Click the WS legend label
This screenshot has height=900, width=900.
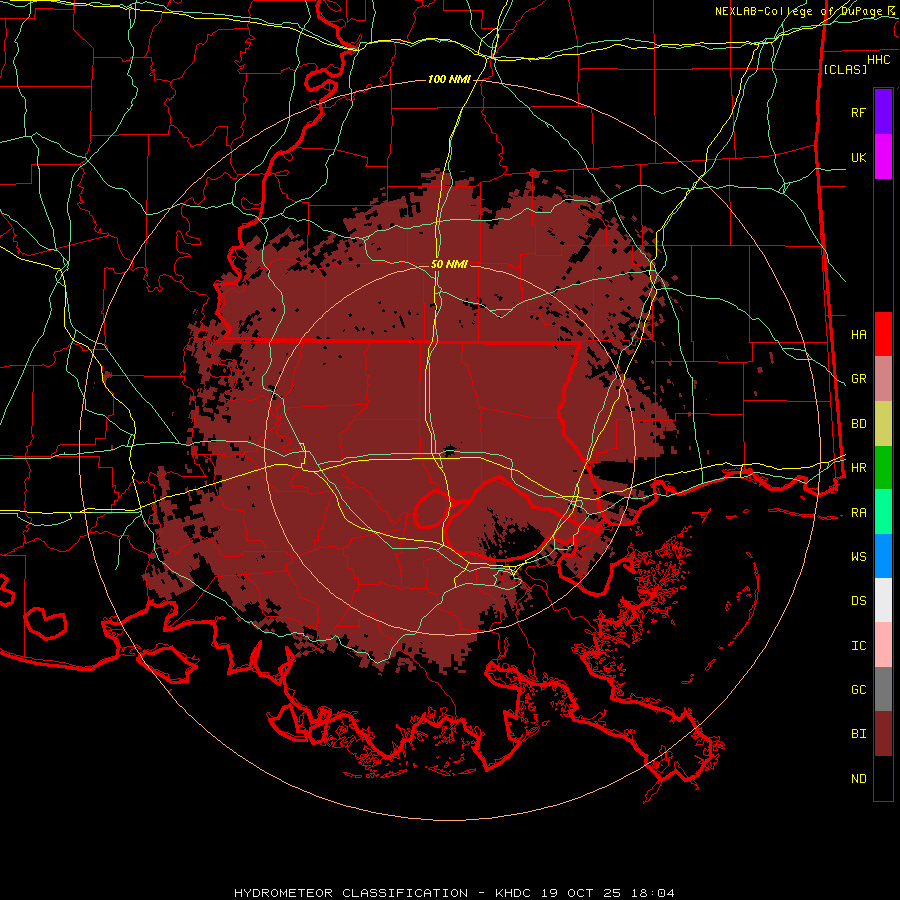point(858,557)
